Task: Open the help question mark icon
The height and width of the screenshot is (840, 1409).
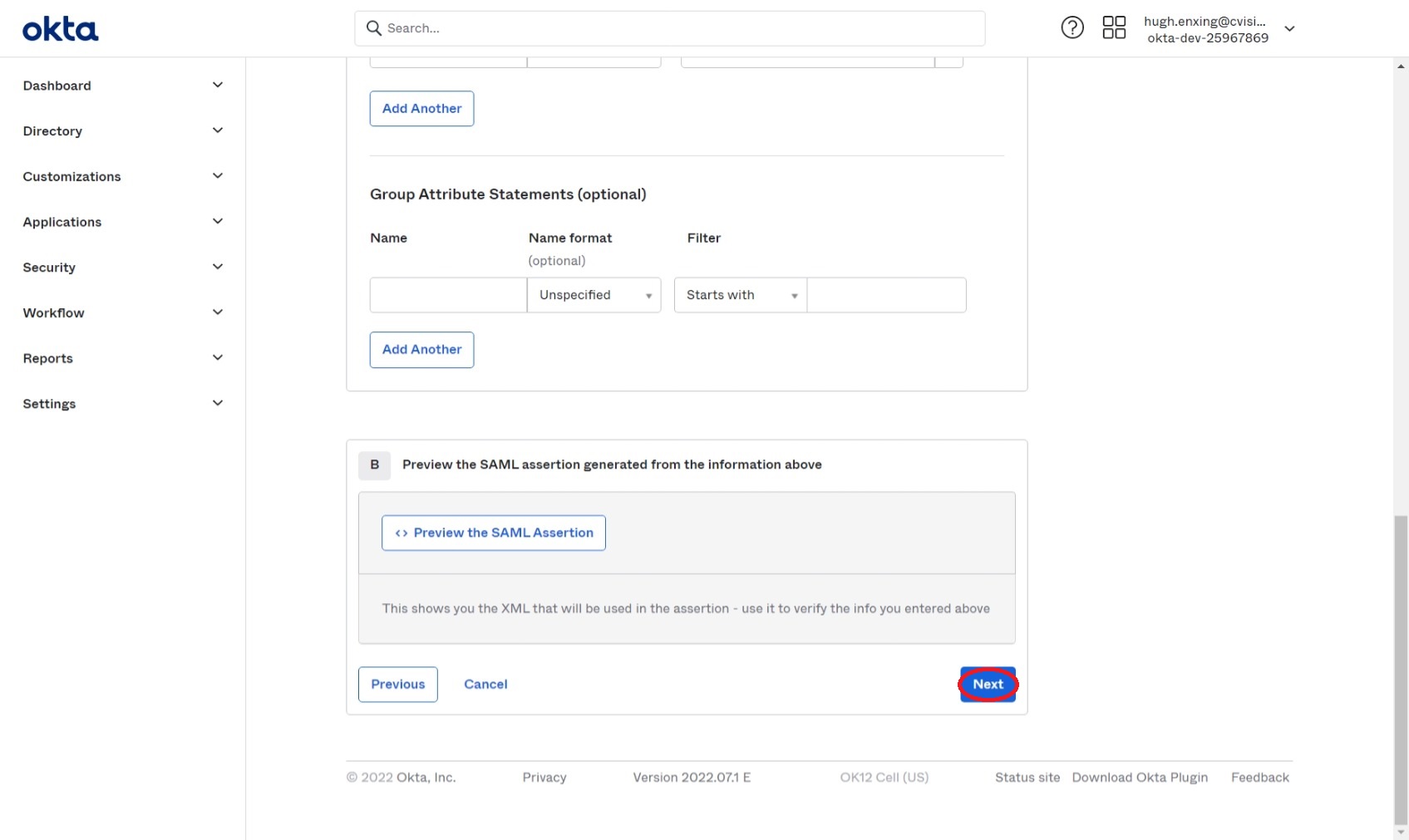Action: coord(1072,28)
